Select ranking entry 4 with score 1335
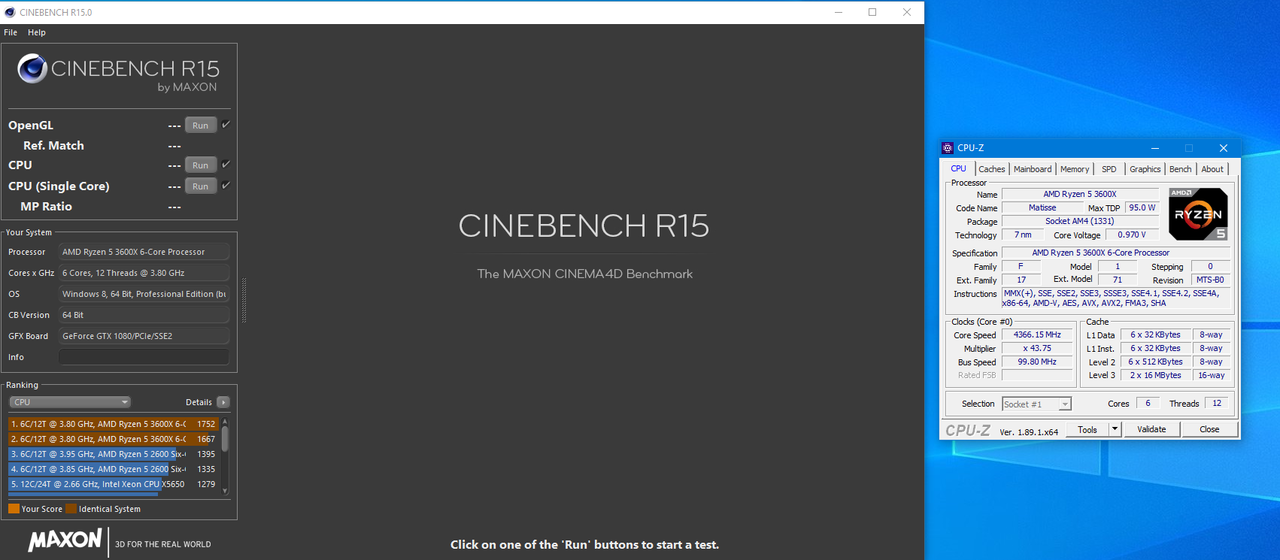The image size is (1280, 560). point(113,469)
